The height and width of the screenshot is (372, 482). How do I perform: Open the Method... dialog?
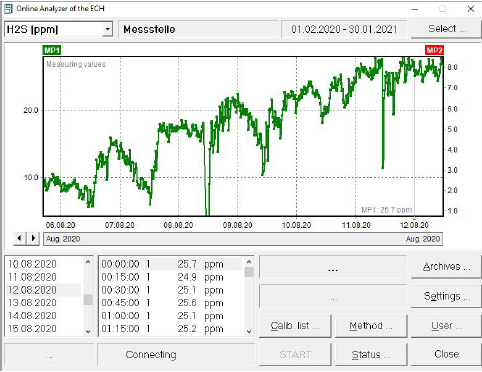[x=371, y=326]
